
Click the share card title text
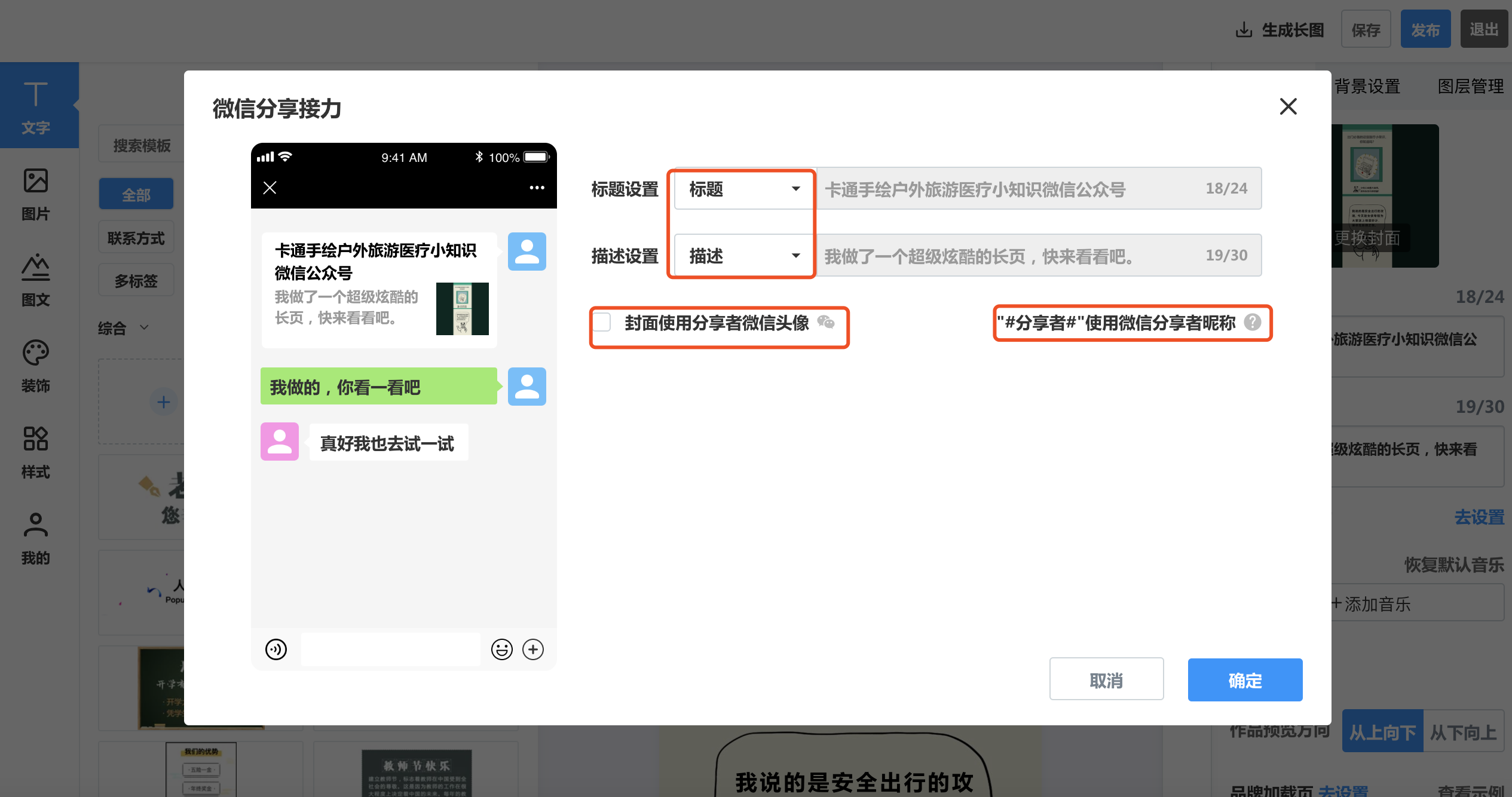[375, 261]
